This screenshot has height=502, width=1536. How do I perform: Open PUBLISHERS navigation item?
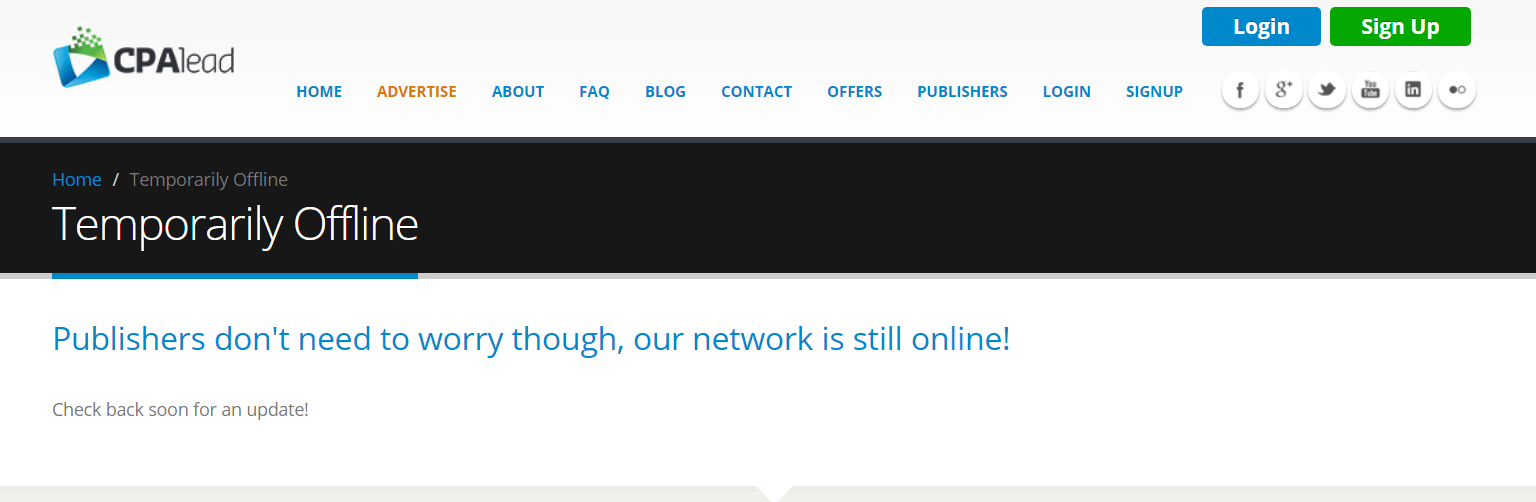click(x=962, y=91)
